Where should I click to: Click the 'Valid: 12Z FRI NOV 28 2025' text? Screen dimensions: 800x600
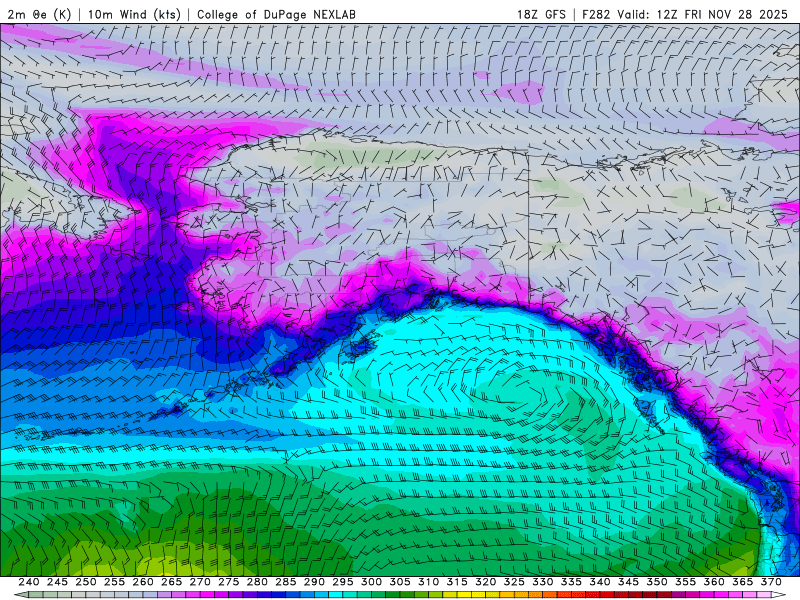(703, 14)
